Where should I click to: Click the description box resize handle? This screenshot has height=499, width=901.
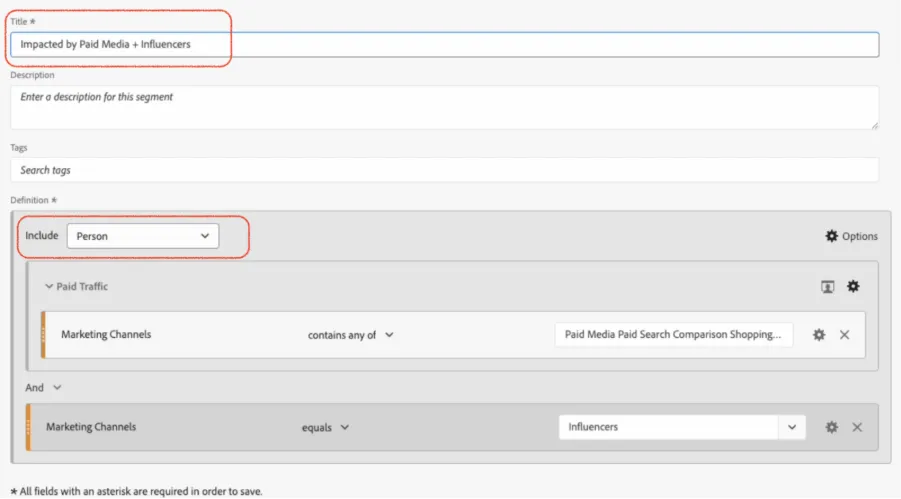click(x=875, y=125)
